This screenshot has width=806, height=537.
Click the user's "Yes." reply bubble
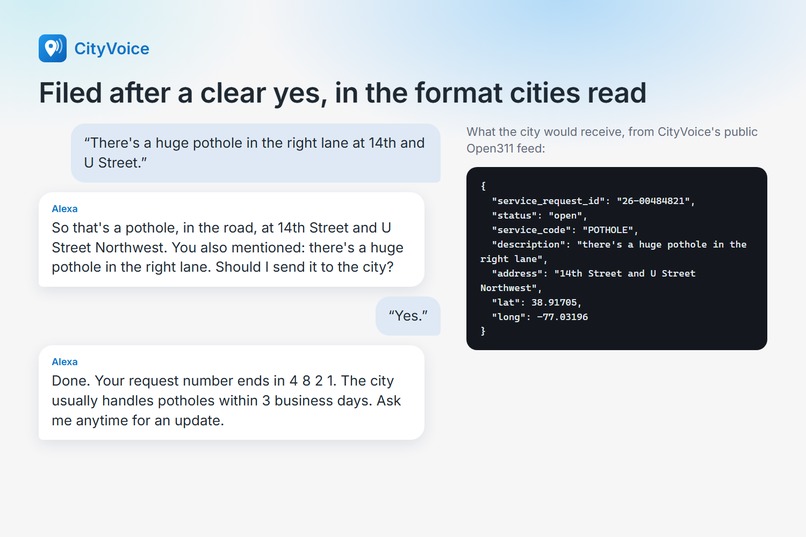click(x=408, y=316)
